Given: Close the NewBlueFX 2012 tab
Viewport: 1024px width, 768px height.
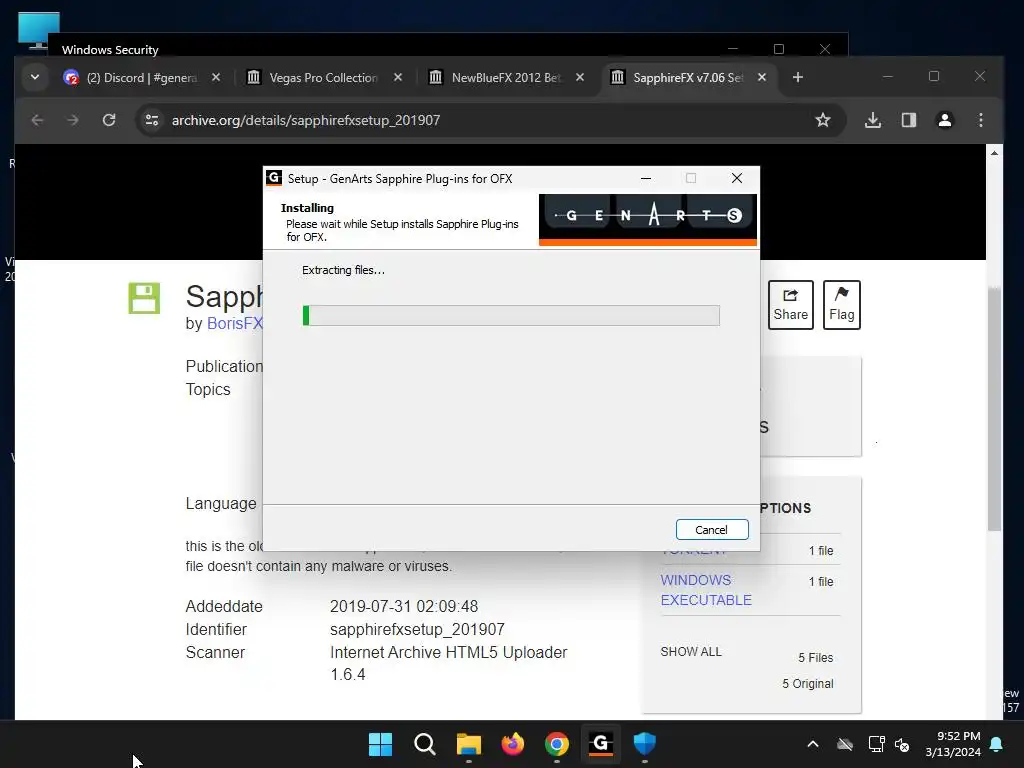Looking at the screenshot, I should pyautogui.click(x=580, y=78).
